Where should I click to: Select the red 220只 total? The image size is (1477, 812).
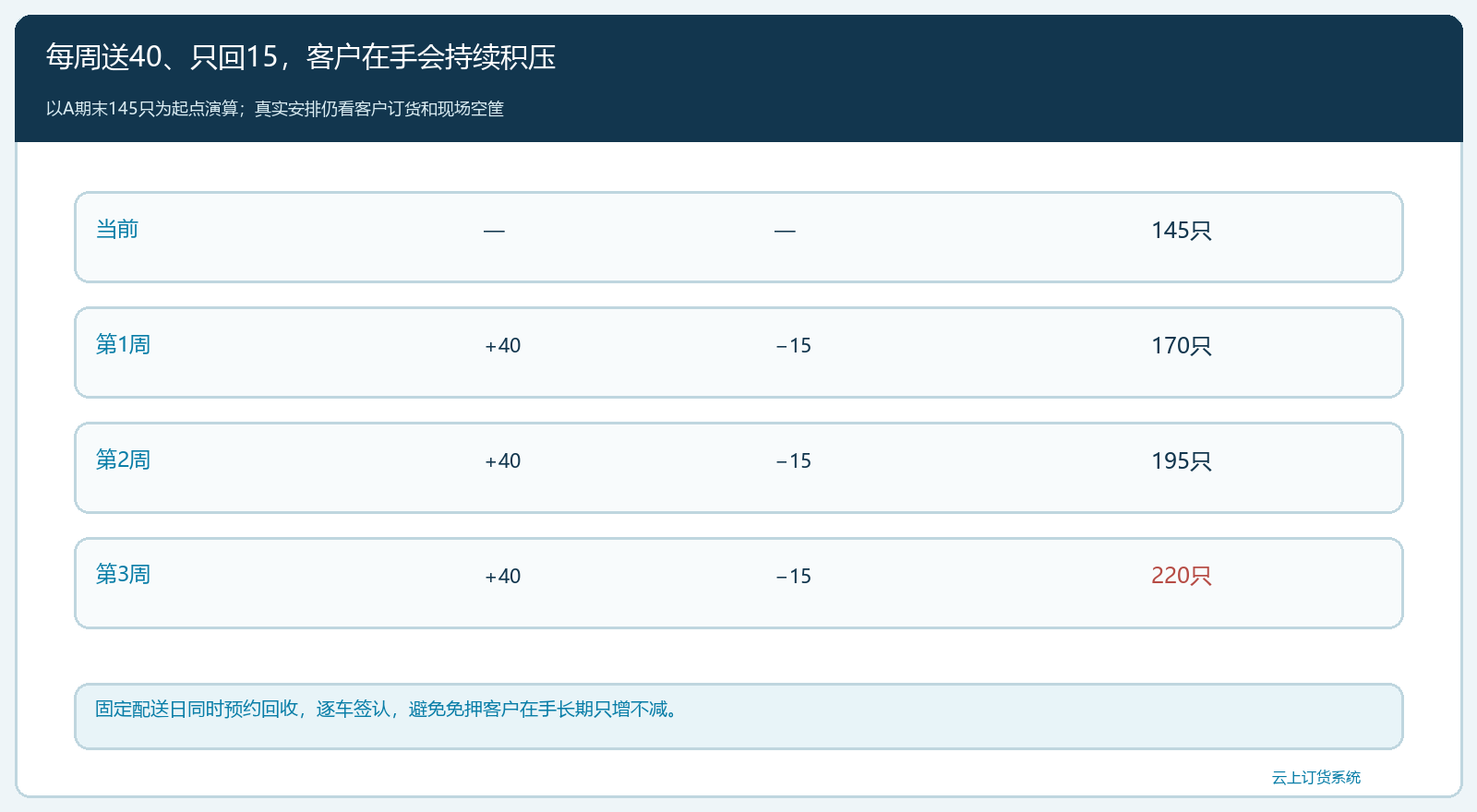pyautogui.click(x=1181, y=576)
